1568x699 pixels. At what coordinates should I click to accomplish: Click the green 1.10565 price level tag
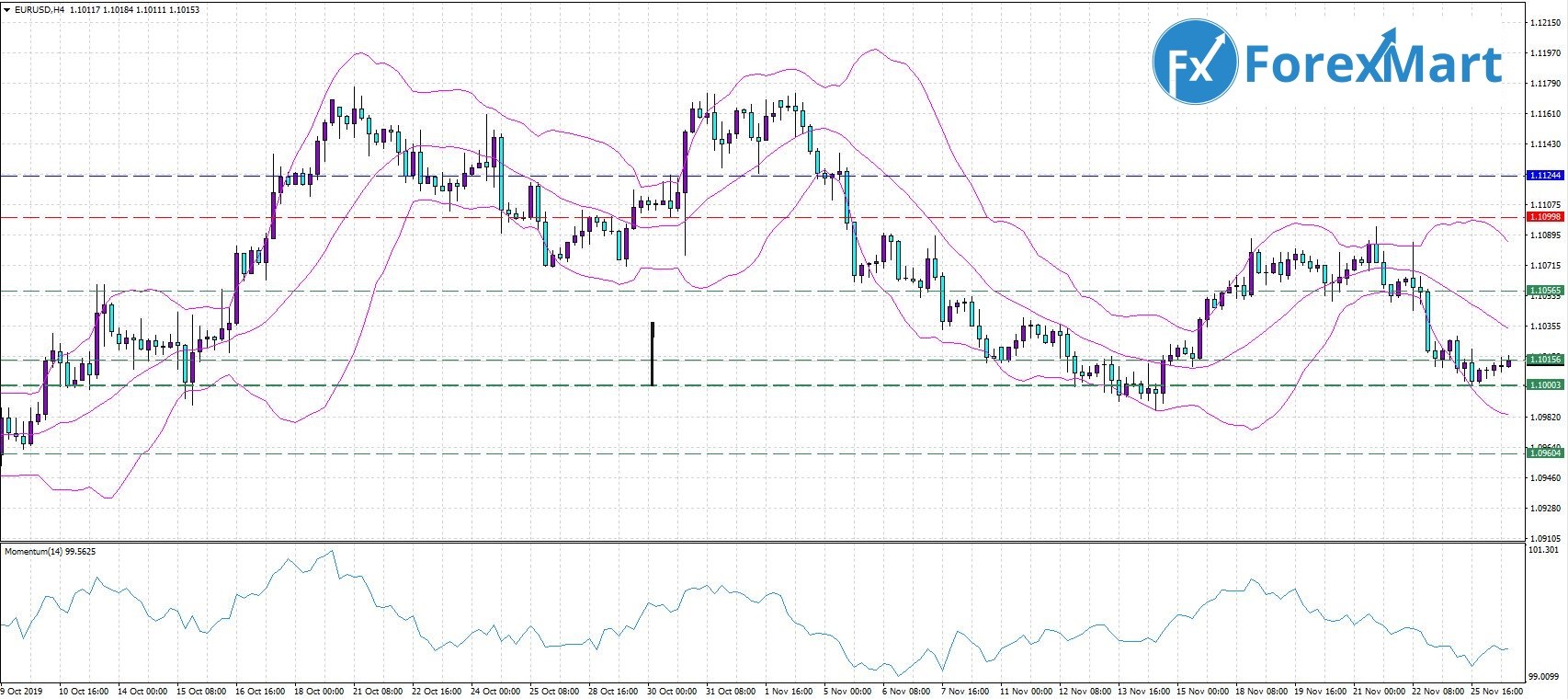[1545, 291]
